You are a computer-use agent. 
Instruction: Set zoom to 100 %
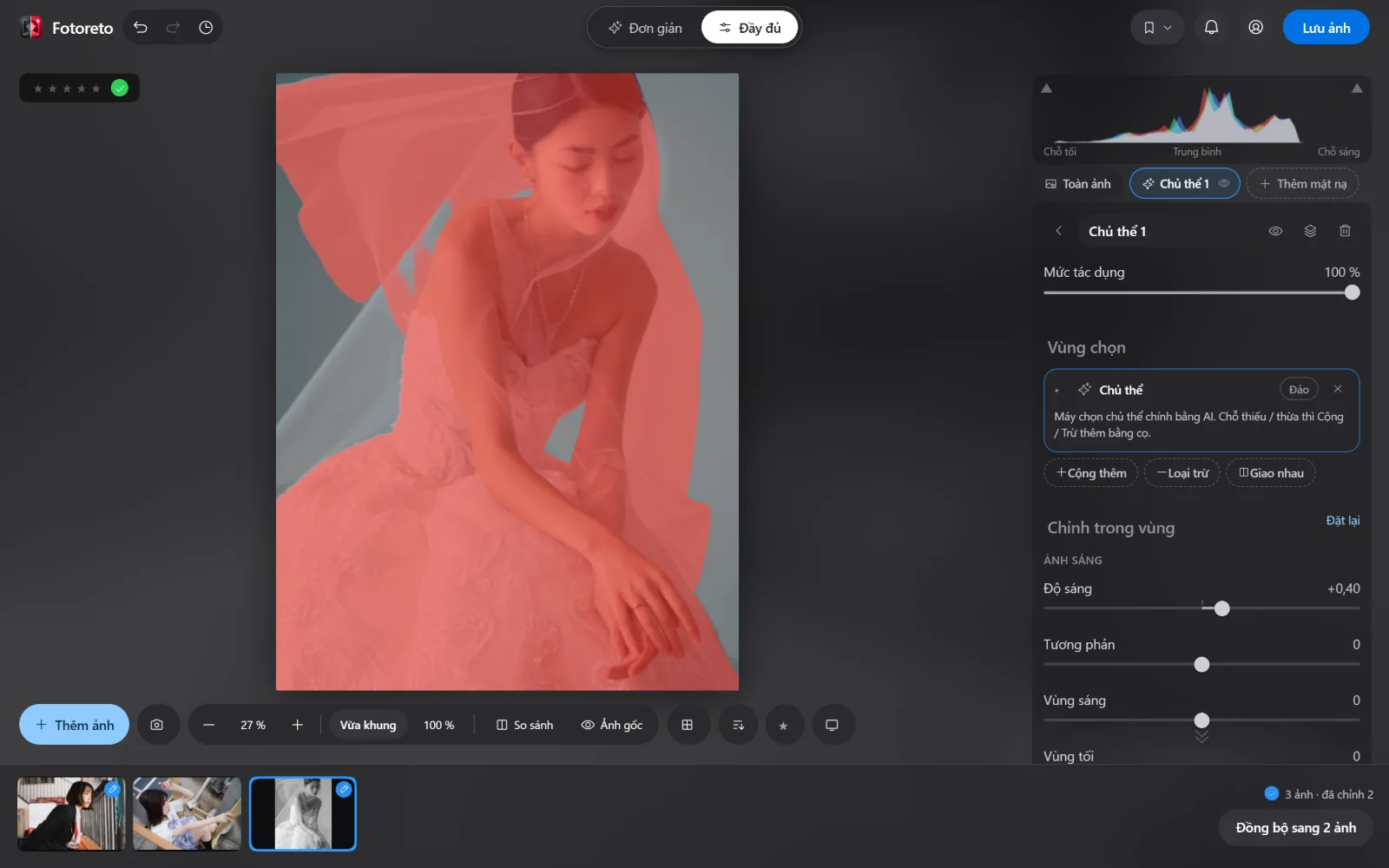438,725
